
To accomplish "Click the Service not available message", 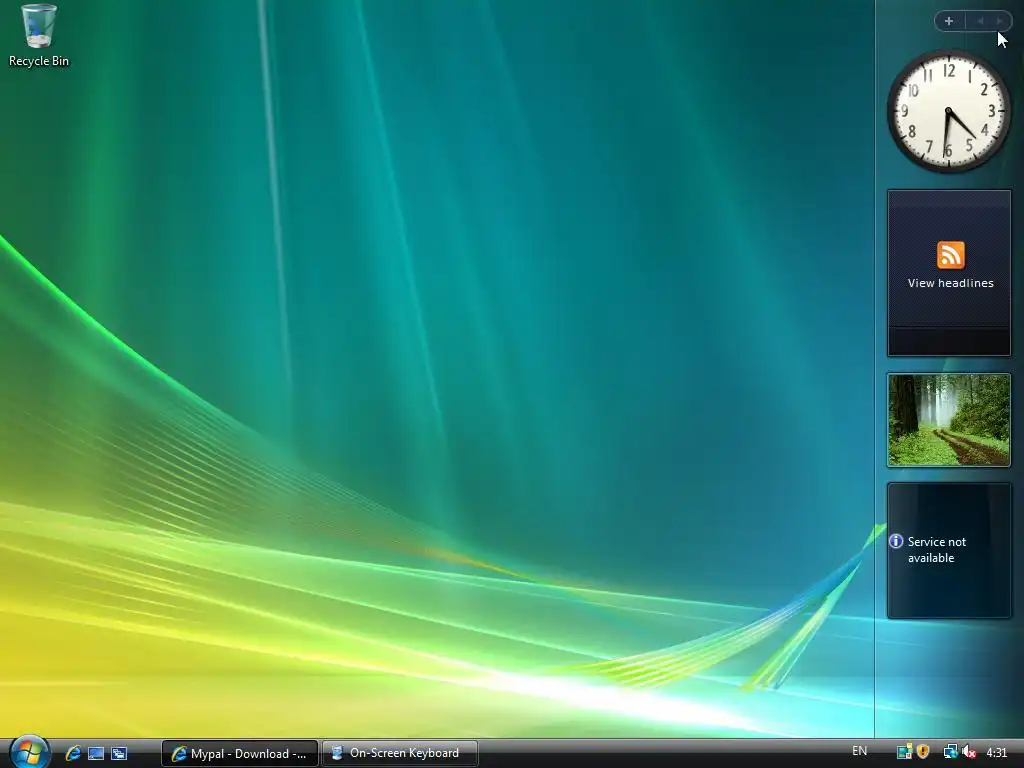I will point(936,550).
